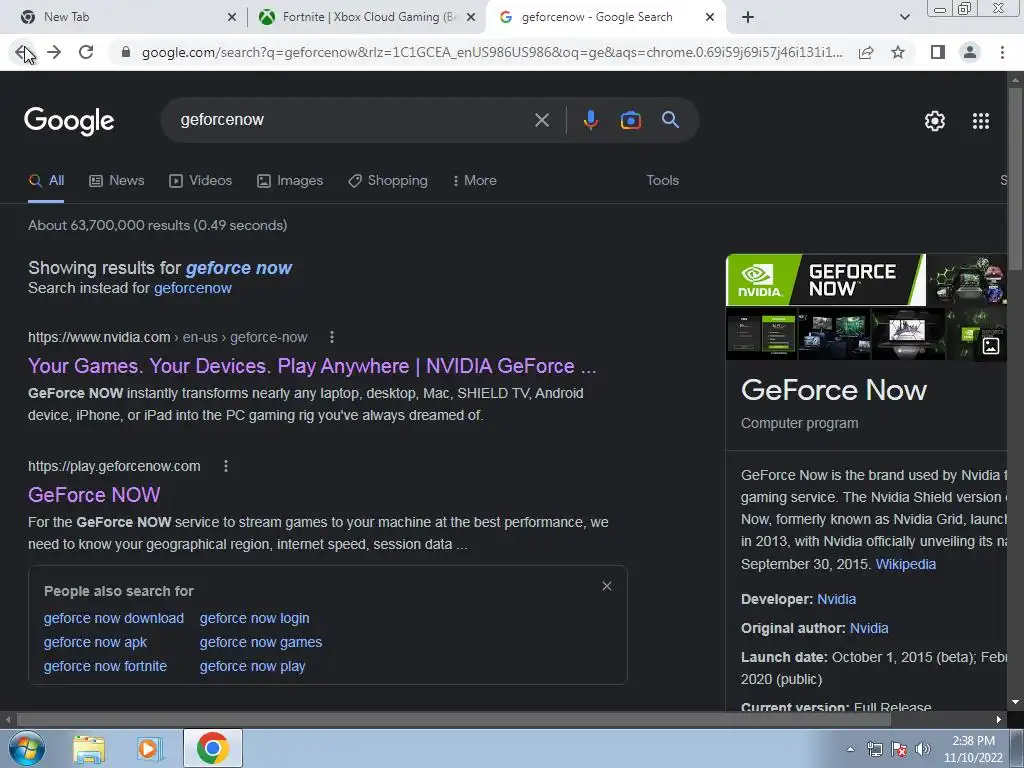
Task: Click the Google logo
Action: pyautogui.click(x=69, y=121)
